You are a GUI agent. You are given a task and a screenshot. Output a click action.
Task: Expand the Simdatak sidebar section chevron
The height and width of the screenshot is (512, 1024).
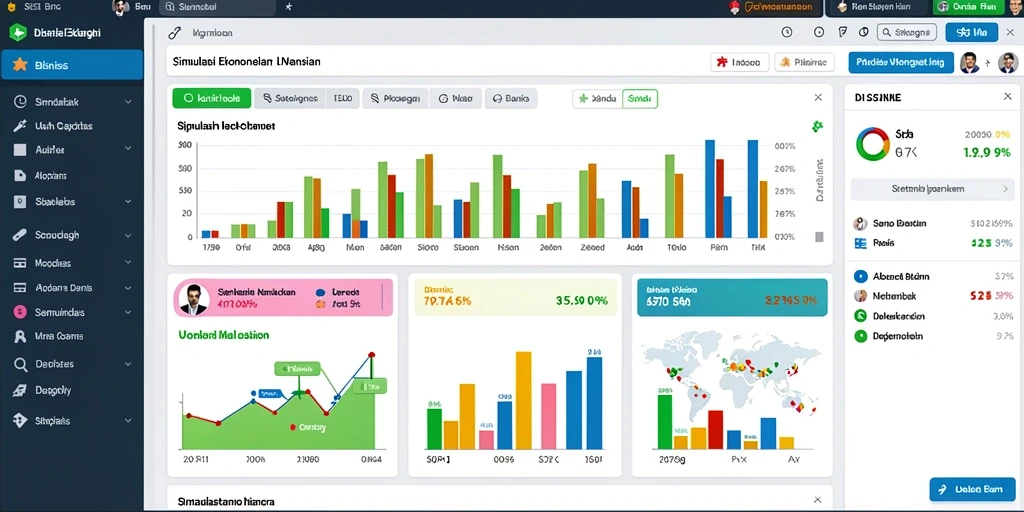[128, 102]
